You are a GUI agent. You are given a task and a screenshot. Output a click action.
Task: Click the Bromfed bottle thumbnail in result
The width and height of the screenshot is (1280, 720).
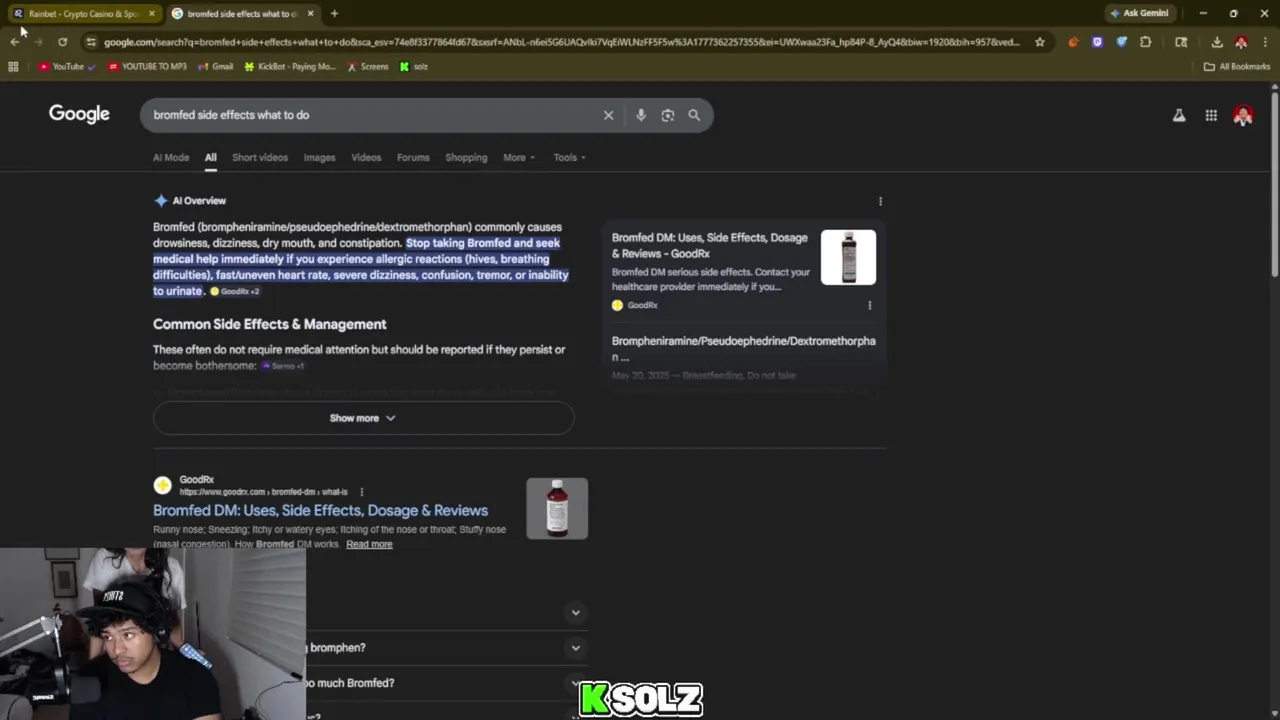(557, 508)
